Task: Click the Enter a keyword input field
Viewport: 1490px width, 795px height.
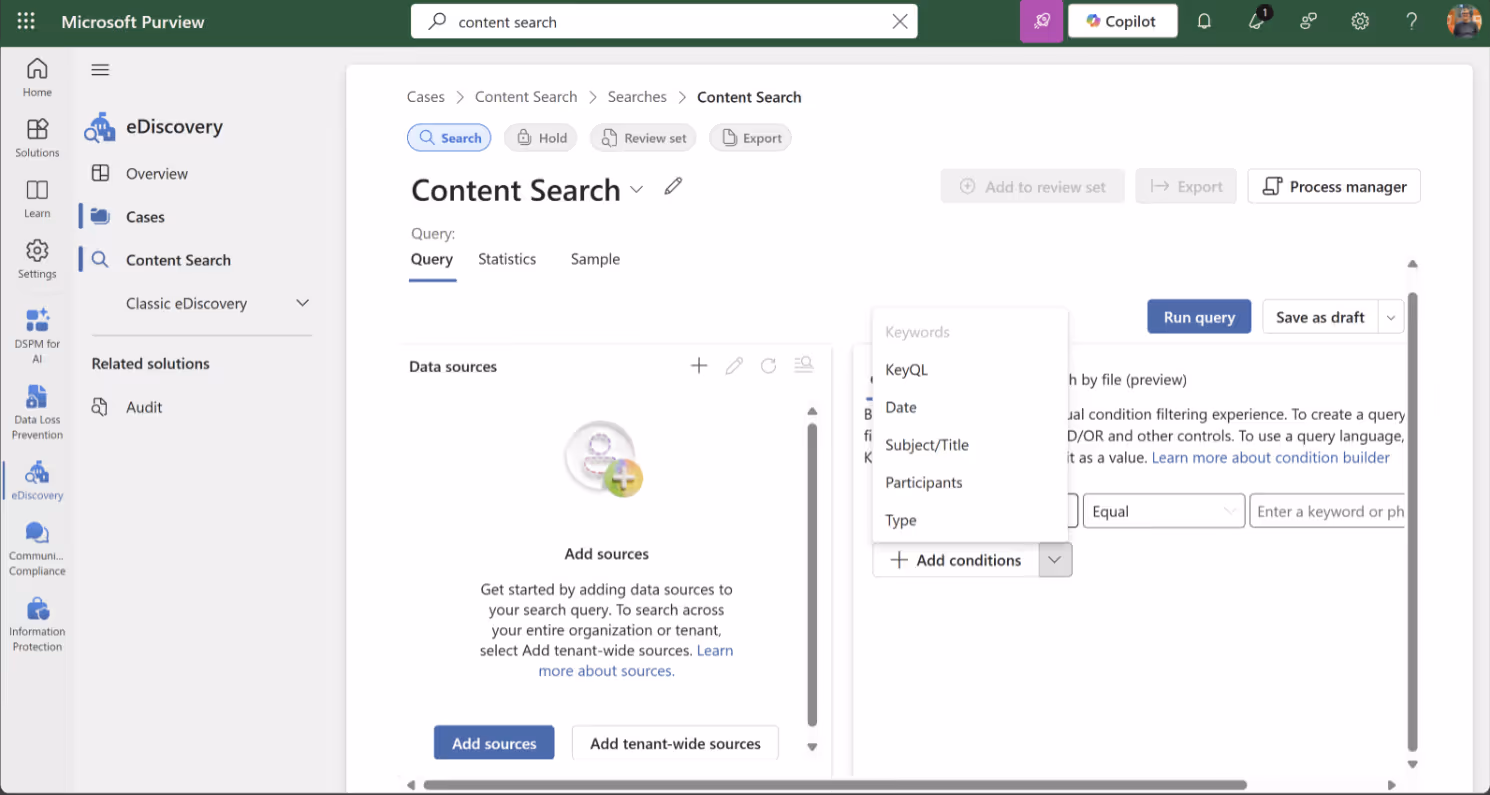Action: [1328, 511]
